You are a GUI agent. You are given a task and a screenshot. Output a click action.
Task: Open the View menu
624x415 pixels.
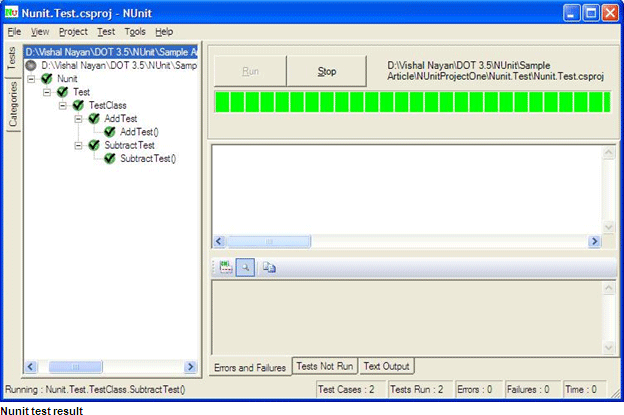point(40,32)
